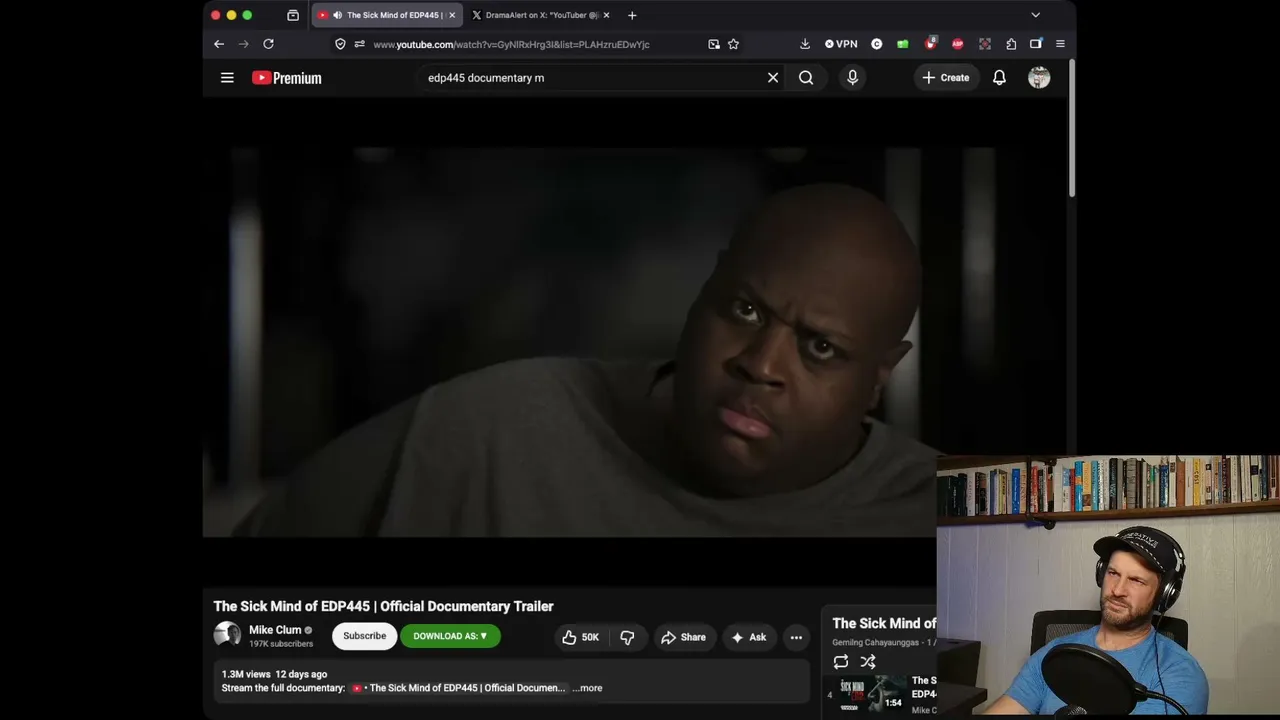This screenshot has width=1280, height=720.
Task: Open the tab list dropdown chevron
Action: pyautogui.click(x=1035, y=15)
